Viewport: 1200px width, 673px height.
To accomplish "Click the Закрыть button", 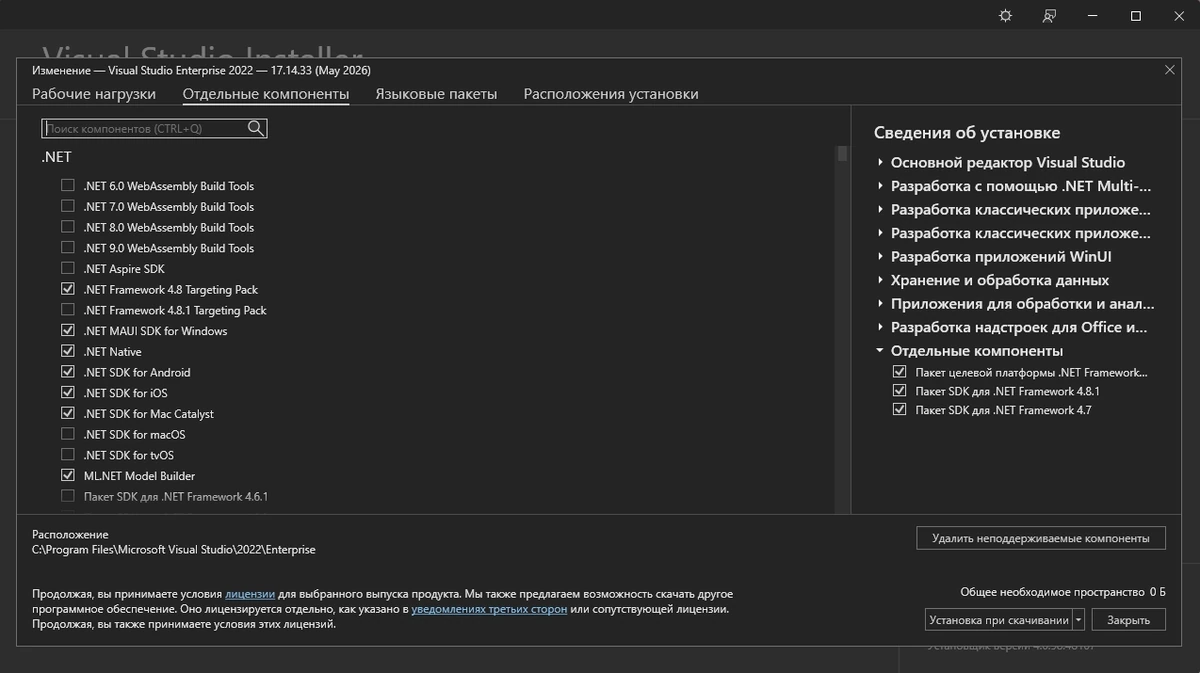I will pyautogui.click(x=1128, y=620).
